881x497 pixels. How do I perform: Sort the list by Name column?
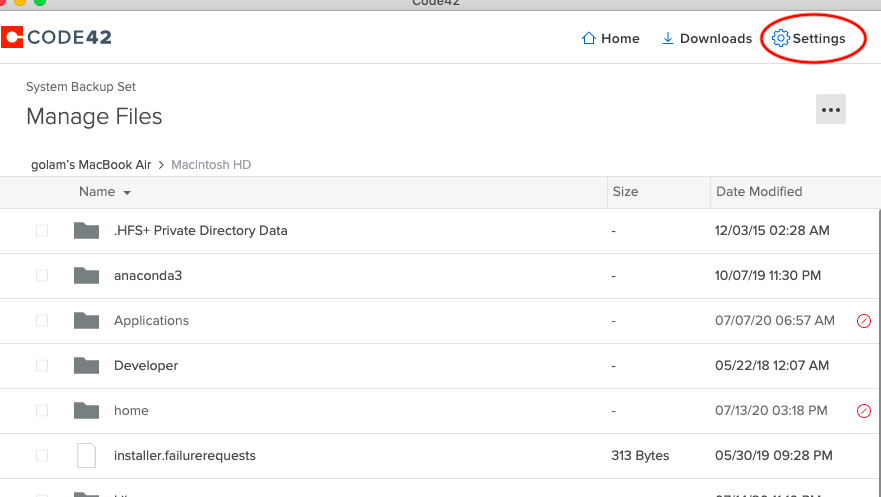point(105,192)
